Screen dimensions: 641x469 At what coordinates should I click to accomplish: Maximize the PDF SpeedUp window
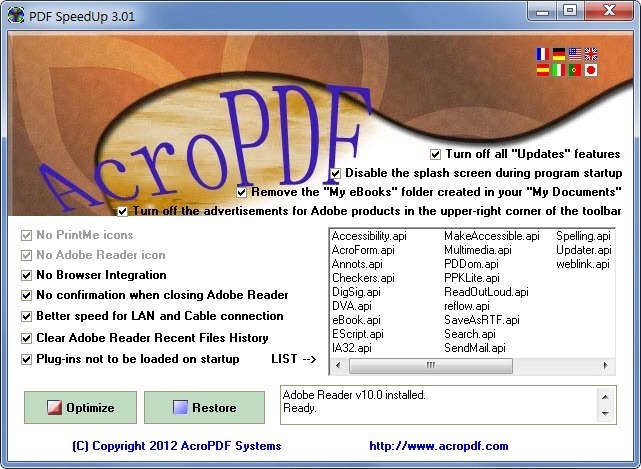[x=570, y=11]
